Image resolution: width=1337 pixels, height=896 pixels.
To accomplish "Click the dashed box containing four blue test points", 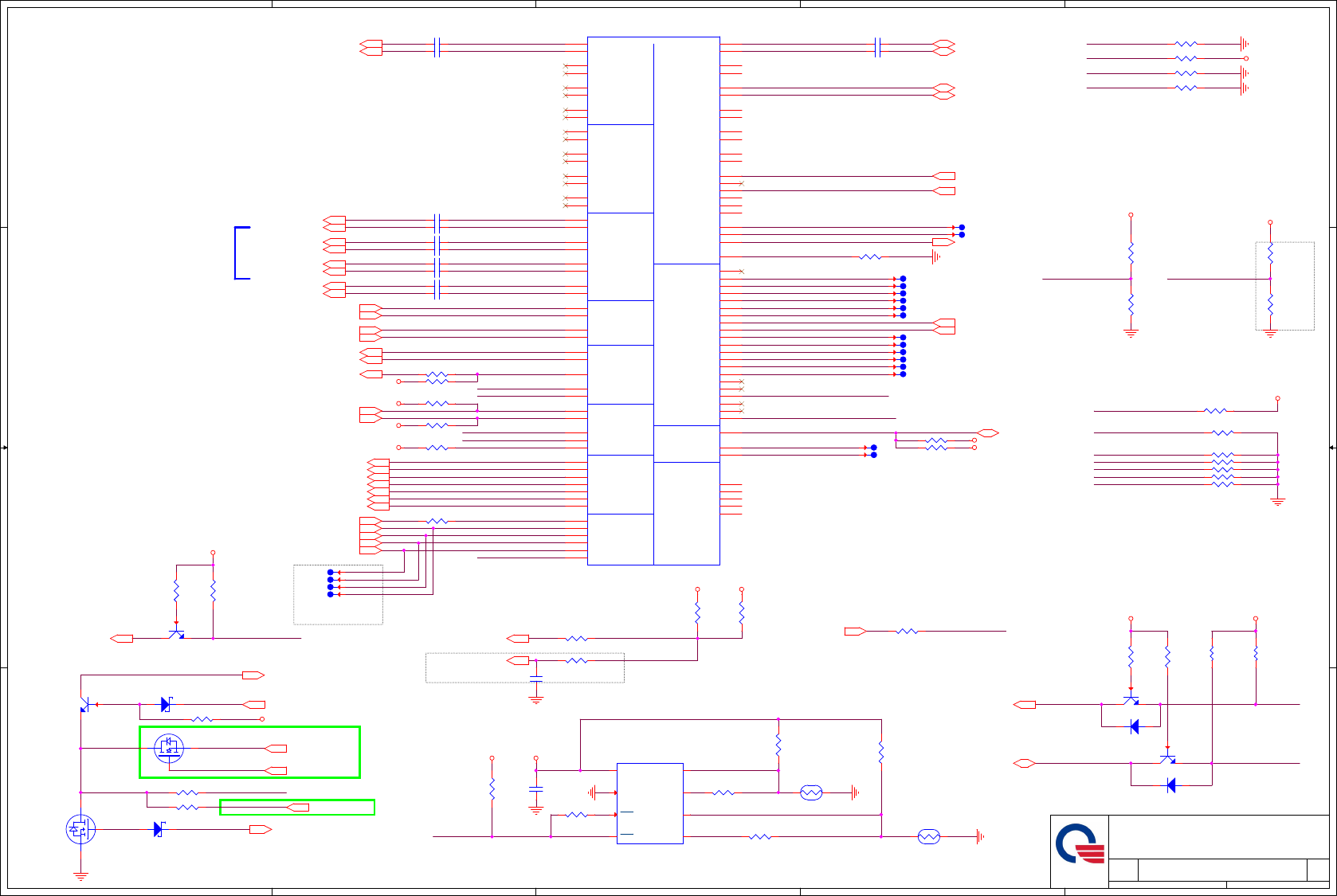I will pyautogui.click(x=338, y=595).
